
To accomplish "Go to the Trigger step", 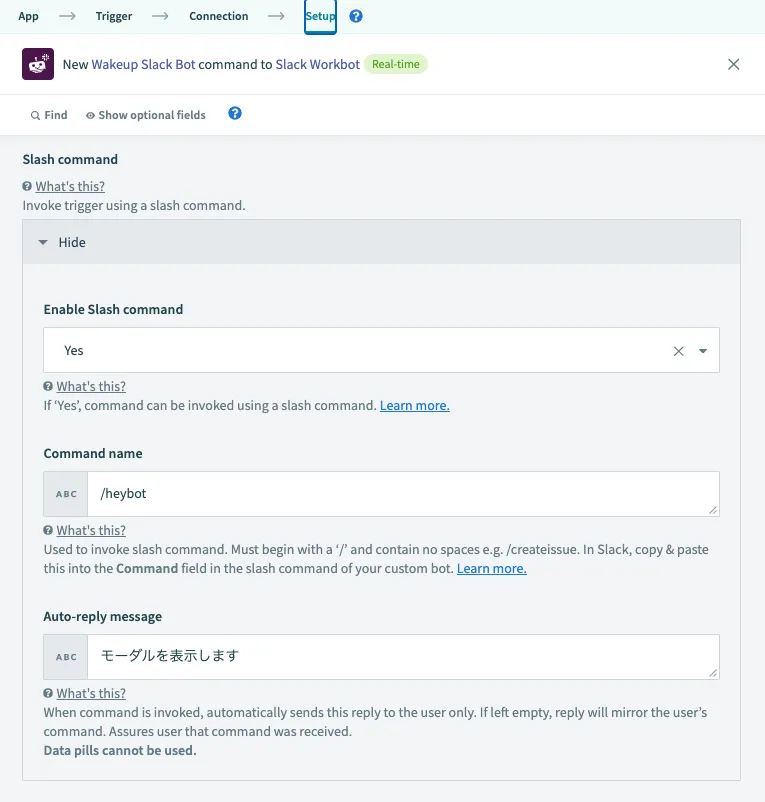I will (114, 17).
